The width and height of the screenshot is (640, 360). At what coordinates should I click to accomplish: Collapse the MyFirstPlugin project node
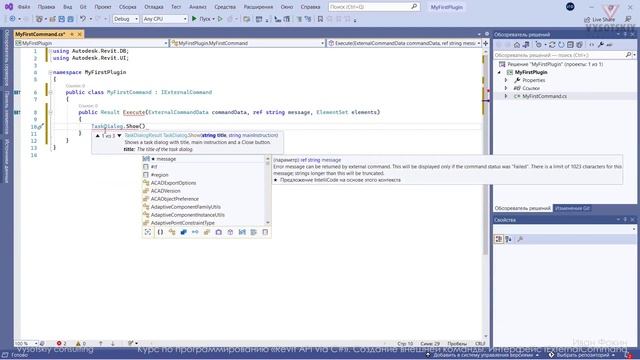(x=499, y=72)
